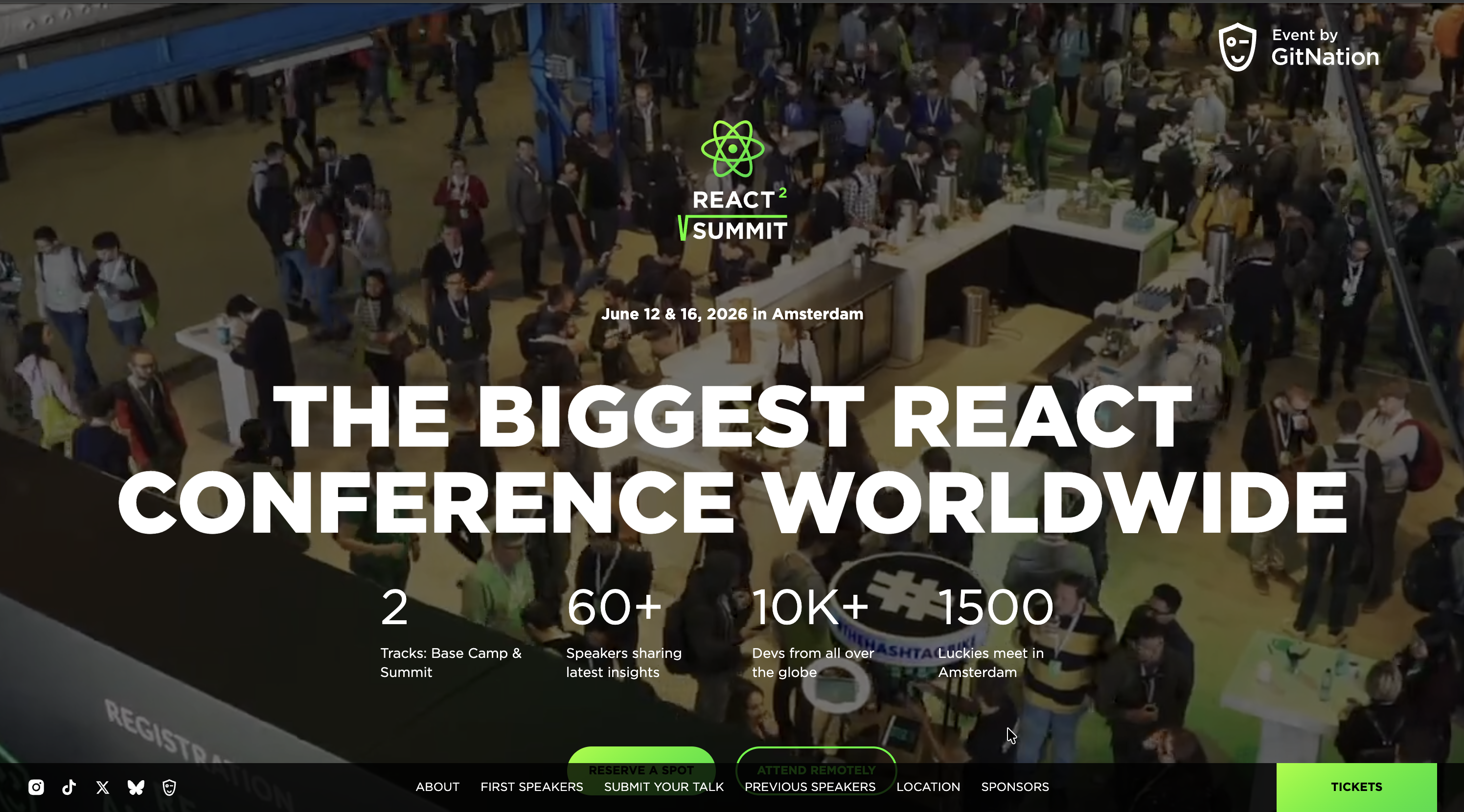Click the GitNation shield logo at top right
The image size is (1464, 812).
1237,47
